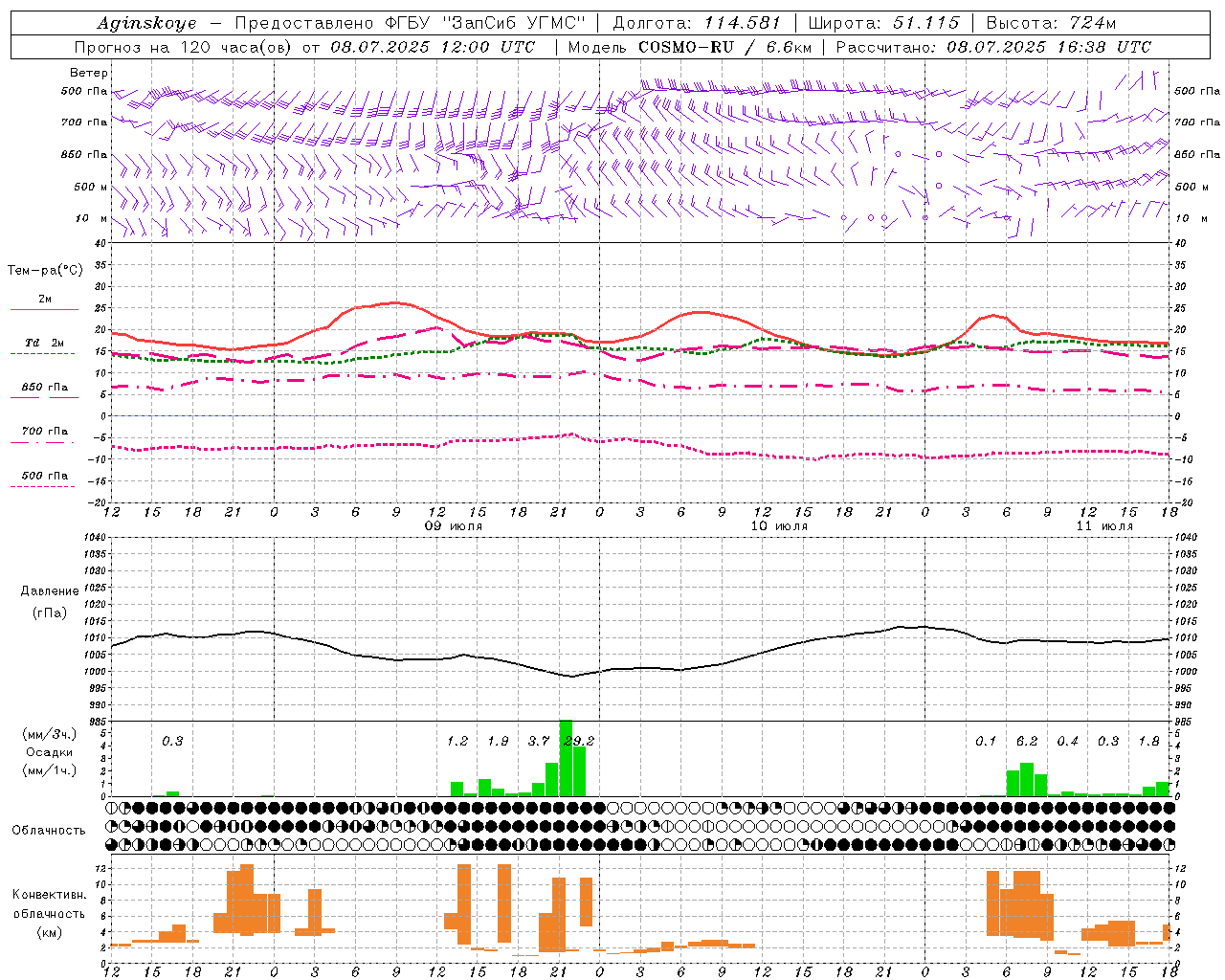
Task: Click the '3.7' precipitation total value
Action: 539,741
